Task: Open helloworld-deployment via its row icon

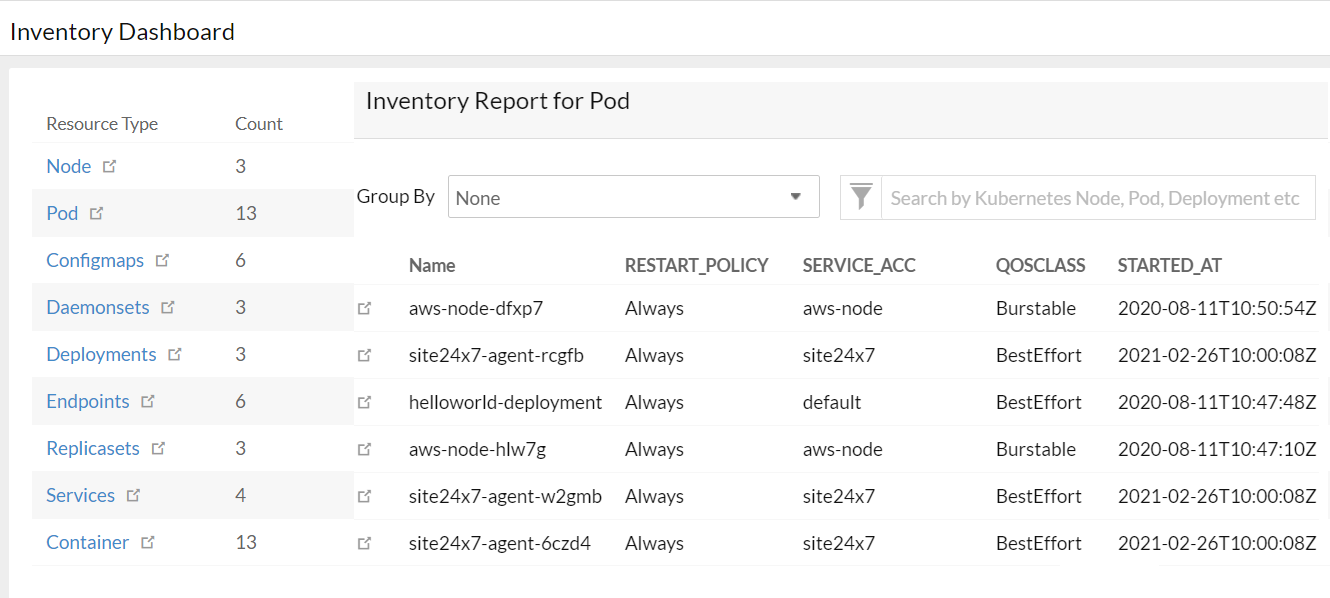Action: tap(366, 401)
